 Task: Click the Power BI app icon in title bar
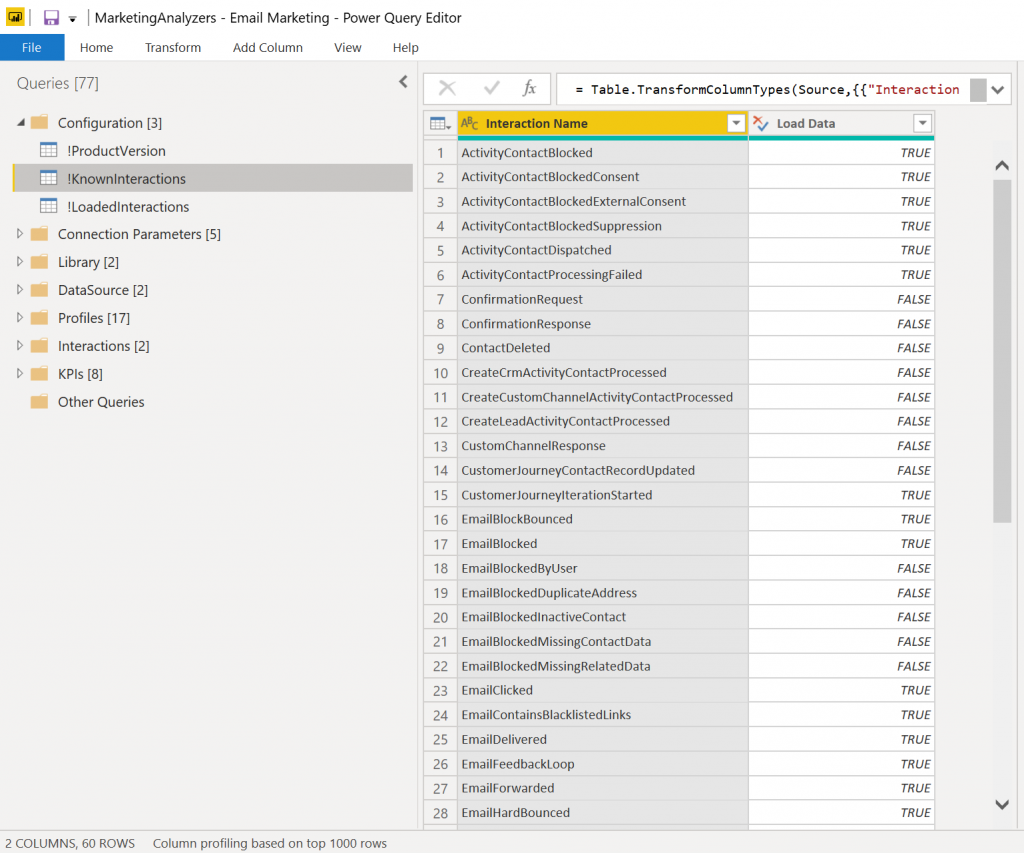pyautogui.click(x=15, y=17)
